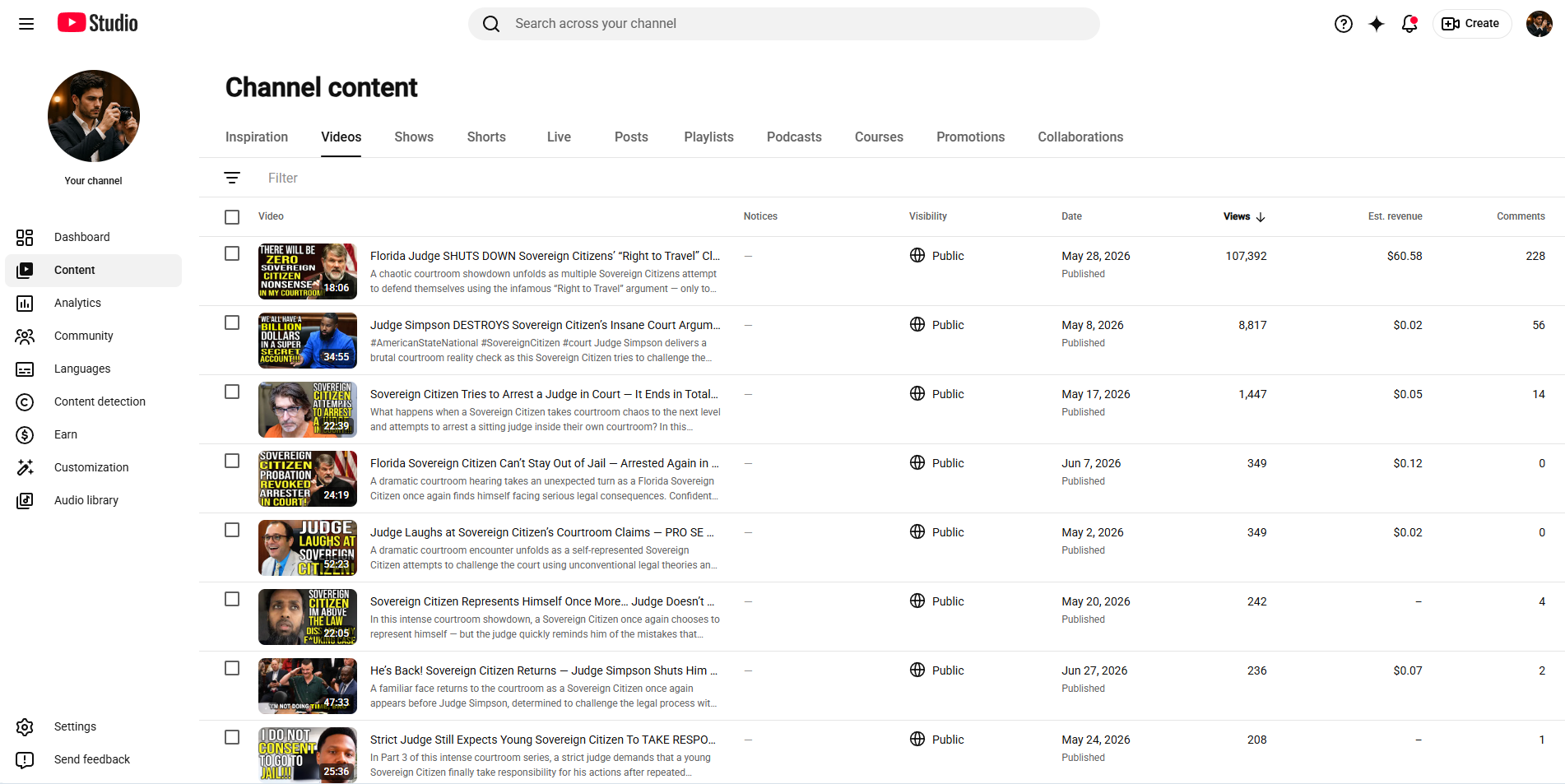Viewport: 1565px width, 784px height.
Task: Click the channel profile picture
Action: point(94,116)
